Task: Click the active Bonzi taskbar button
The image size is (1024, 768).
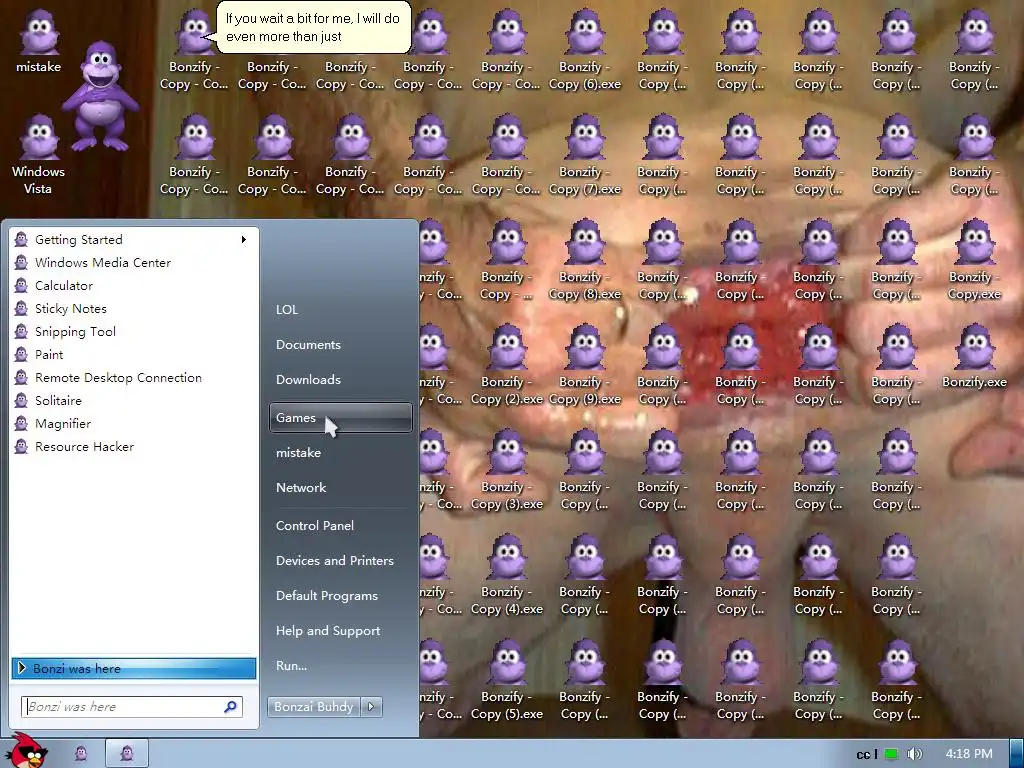Action: [127, 754]
